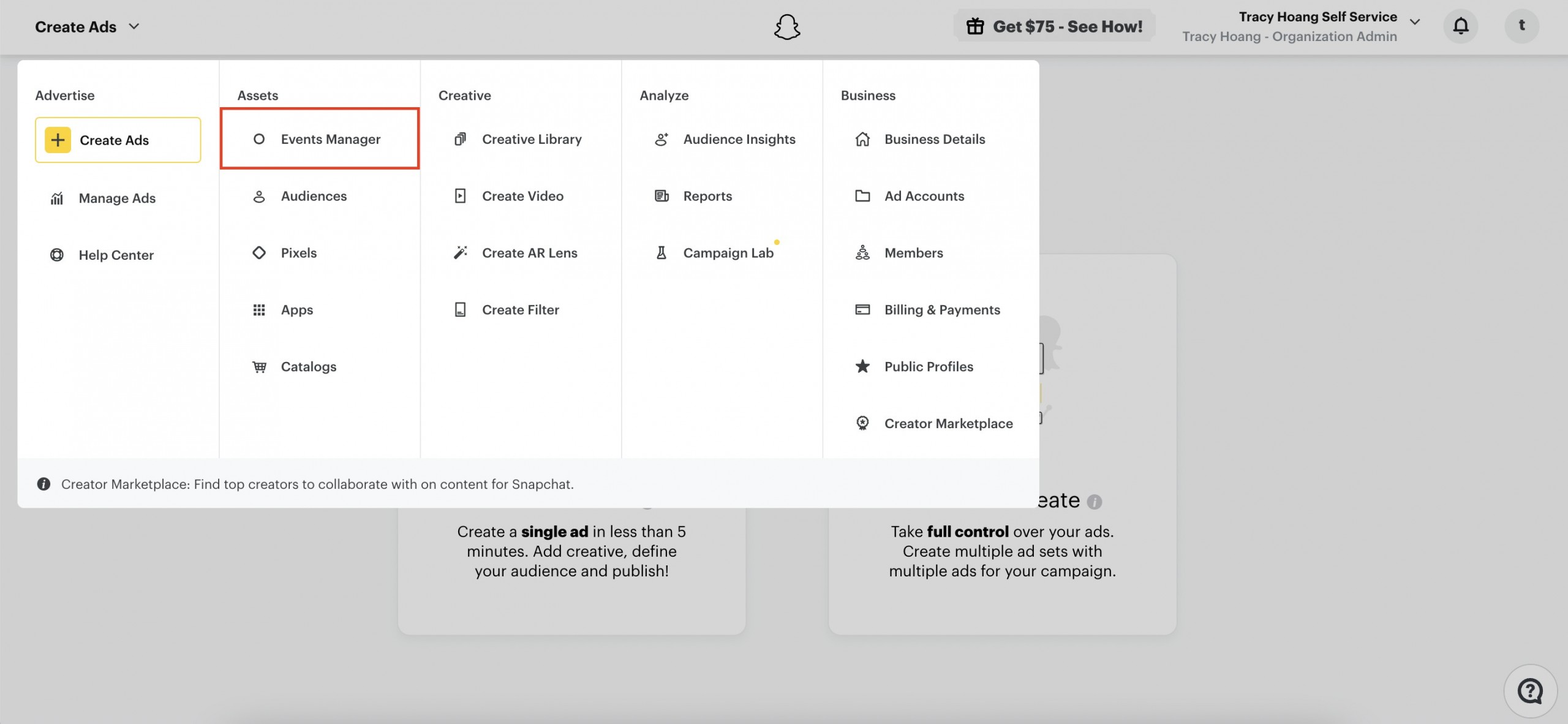Expand the Tracy Hoang Self Service account switcher

click(1415, 22)
